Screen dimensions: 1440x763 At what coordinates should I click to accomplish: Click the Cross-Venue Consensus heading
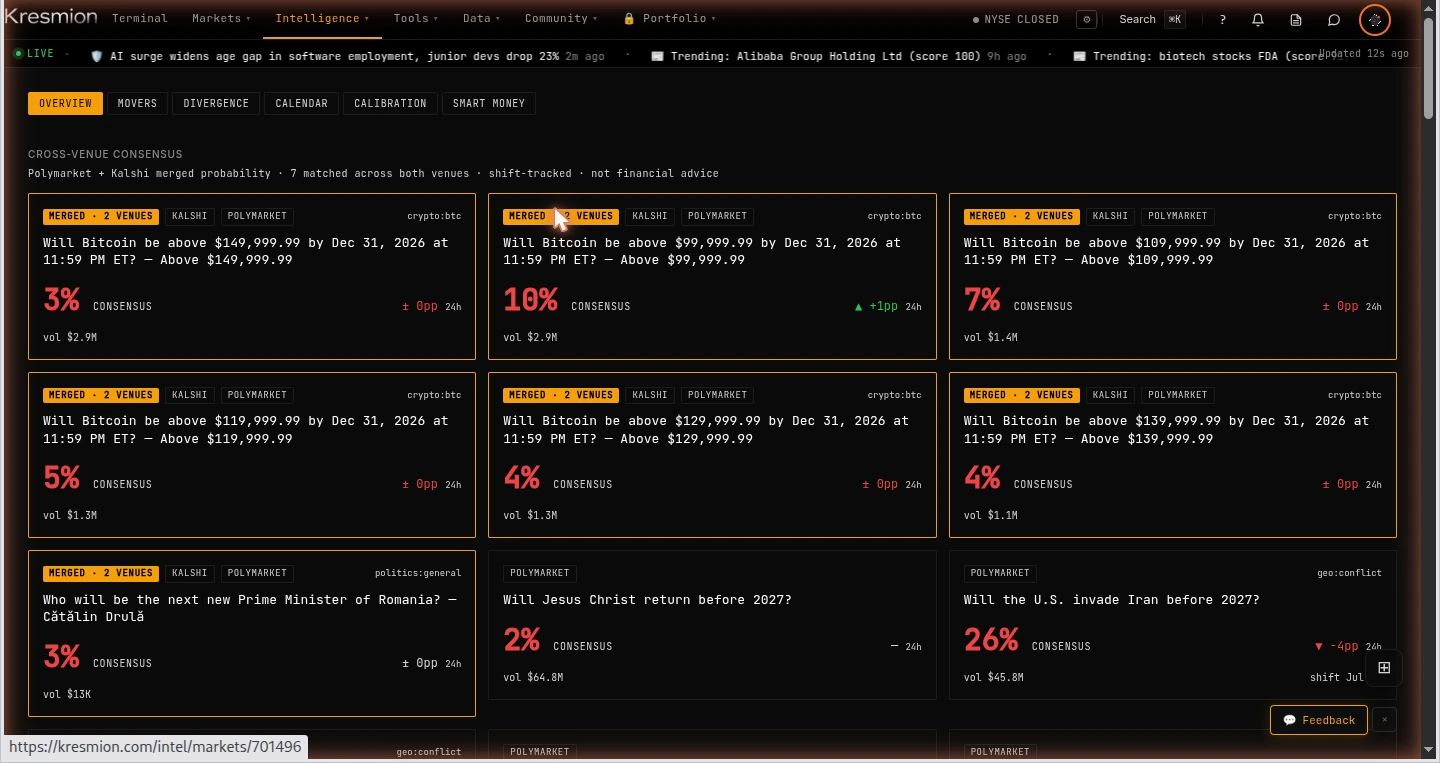[105, 154]
